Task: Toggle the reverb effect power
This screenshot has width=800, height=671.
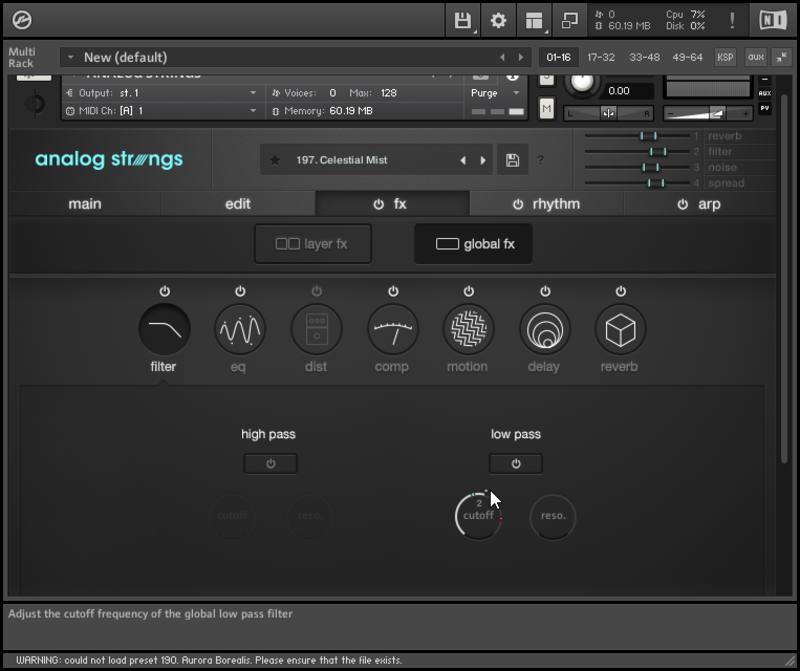Action: pyautogui.click(x=620, y=291)
